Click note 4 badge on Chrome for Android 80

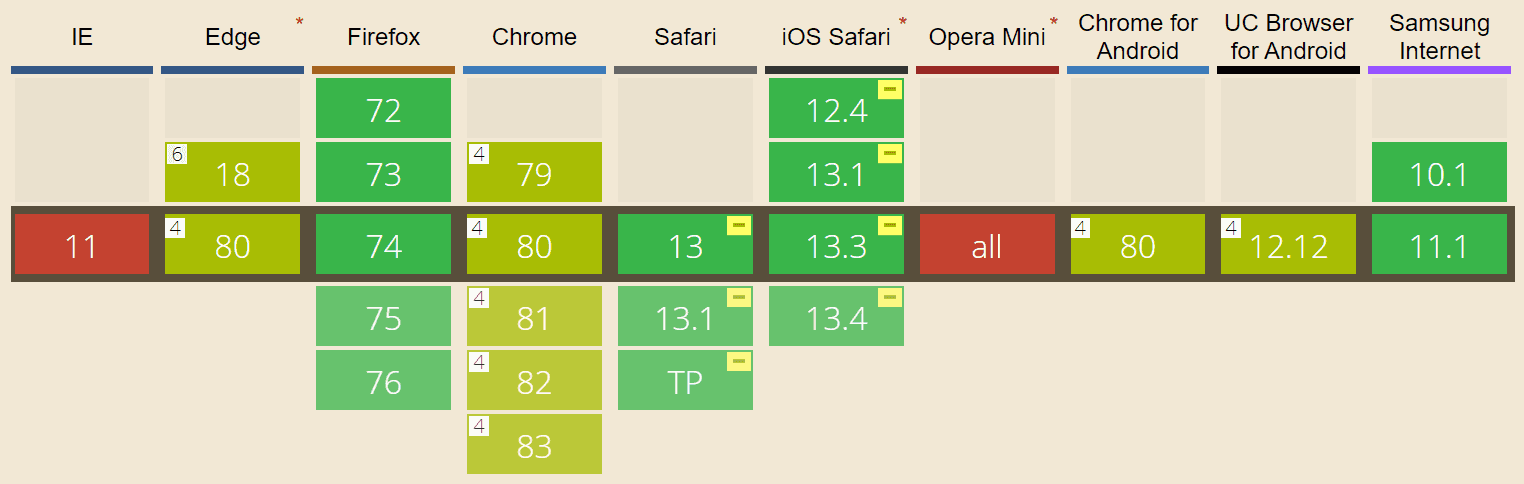pos(1082,226)
